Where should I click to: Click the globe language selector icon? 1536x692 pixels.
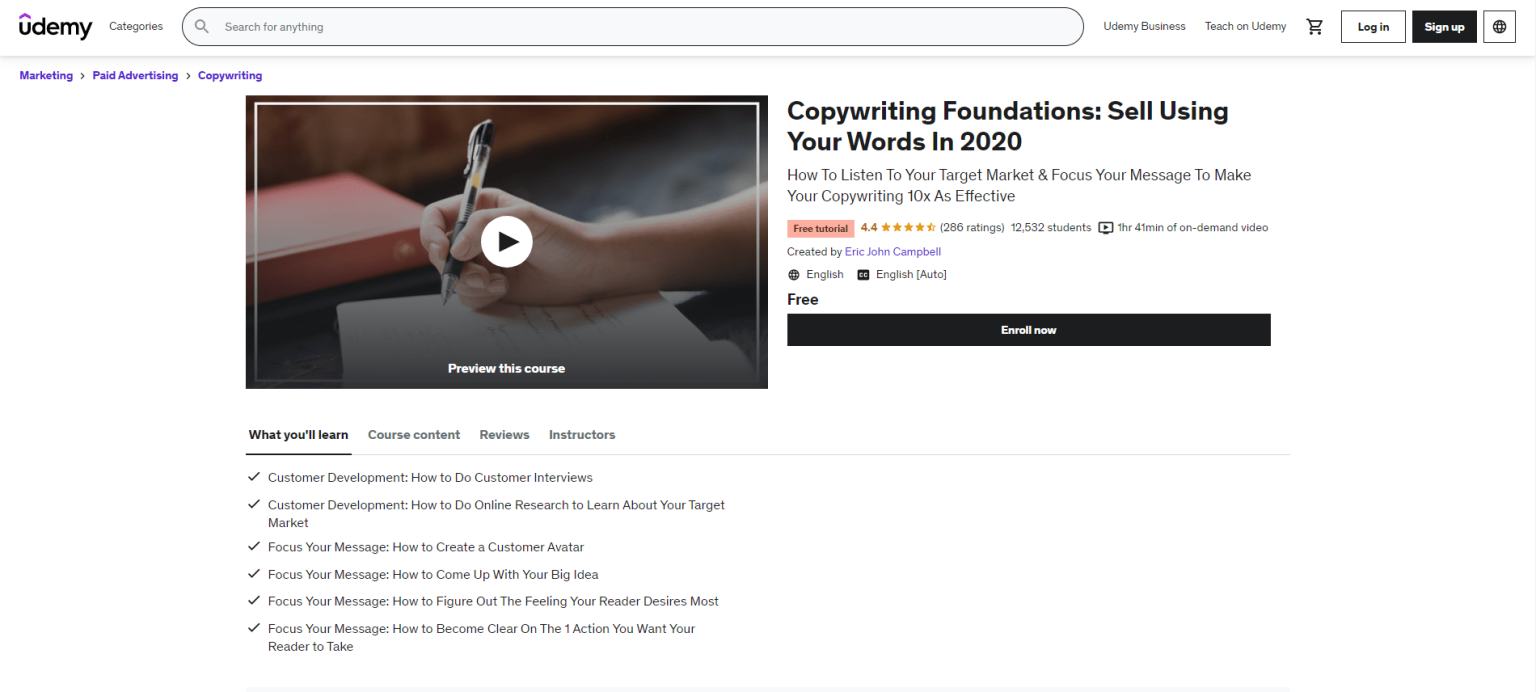(1499, 26)
